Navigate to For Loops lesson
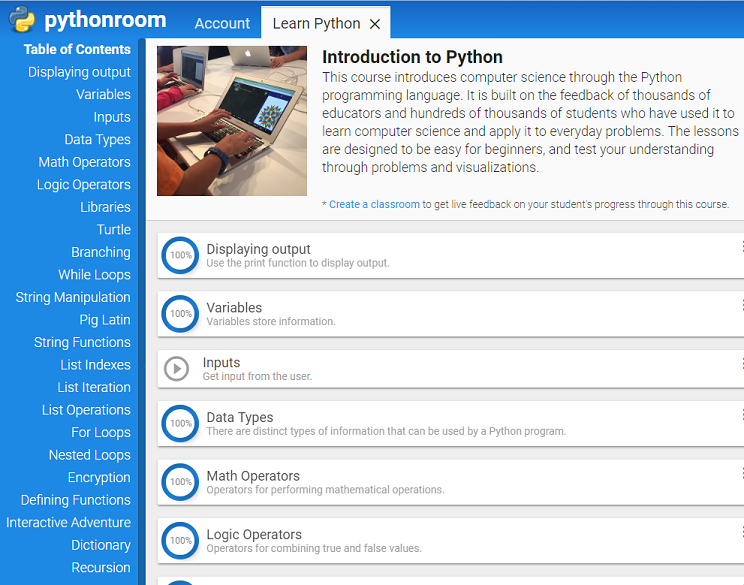The width and height of the screenshot is (744, 585). (x=101, y=433)
